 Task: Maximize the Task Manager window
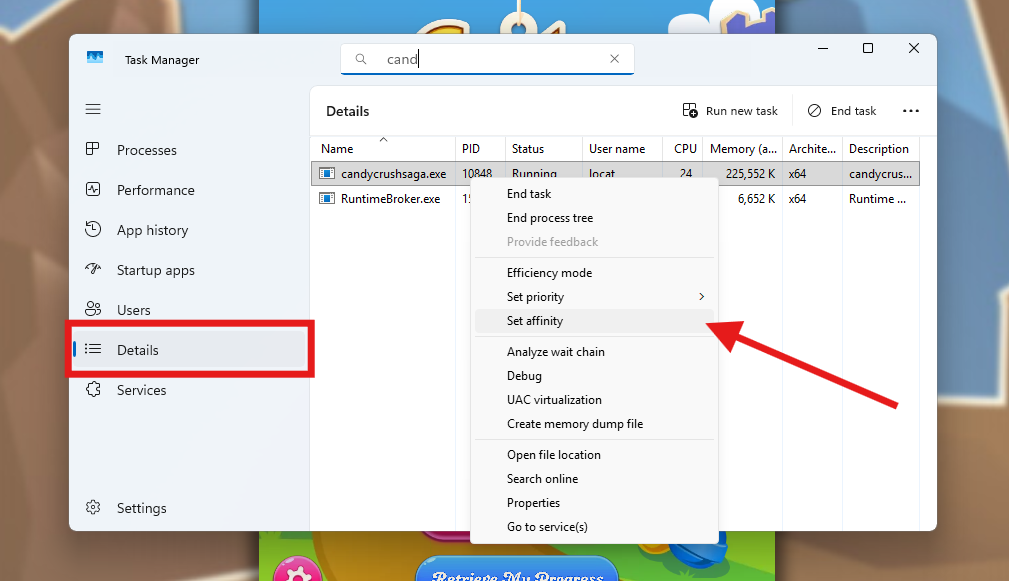(x=867, y=48)
